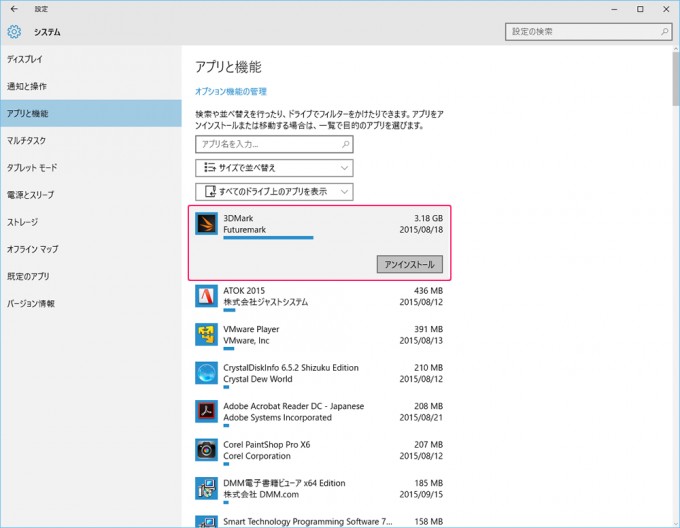Maximize the Settings window
The height and width of the screenshot is (528, 680).
640,9
